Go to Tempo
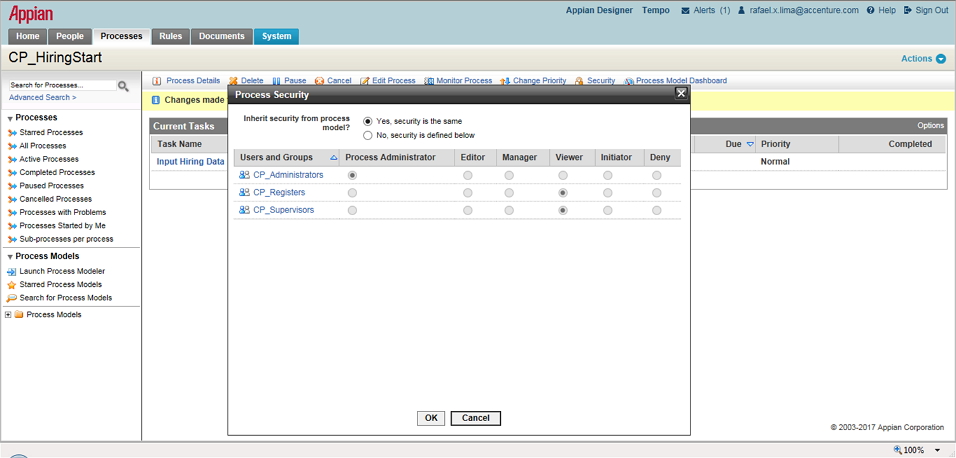The height and width of the screenshot is (458, 956). (x=655, y=10)
